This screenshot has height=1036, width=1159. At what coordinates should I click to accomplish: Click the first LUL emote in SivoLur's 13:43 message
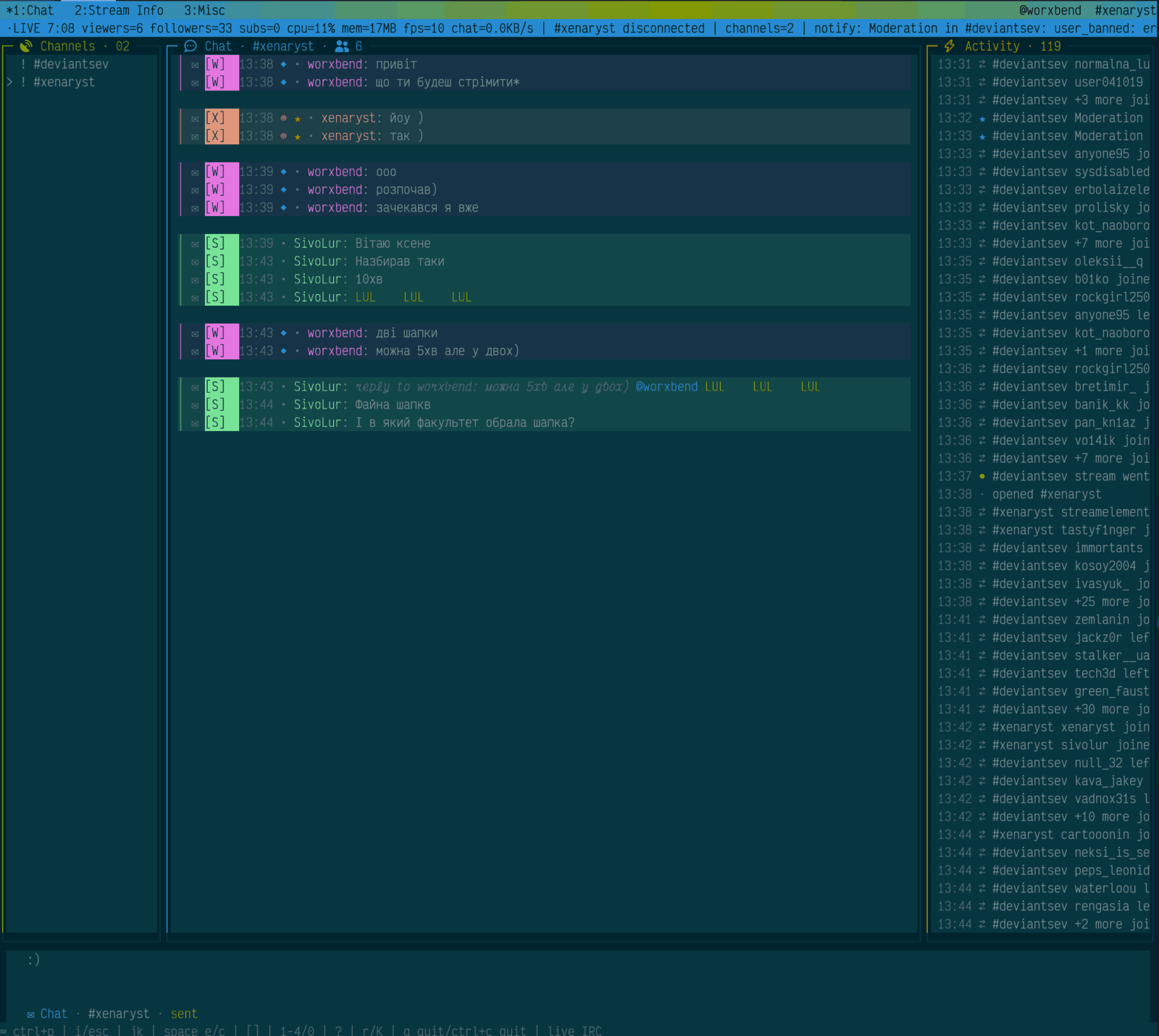(x=365, y=298)
